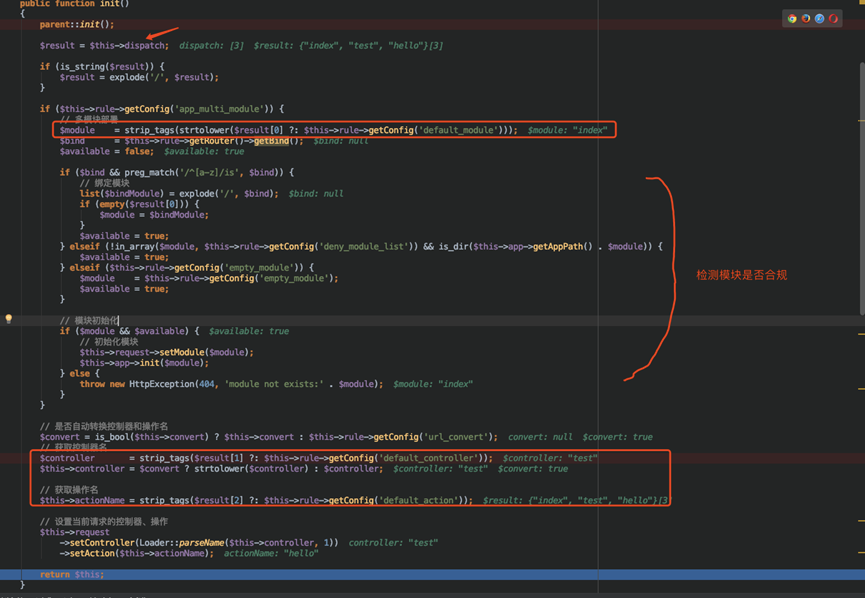The image size is (865, 598).
Task: Click the '$bind = ...getRouter()->getBind();' line
Action: tap(181, 141)
